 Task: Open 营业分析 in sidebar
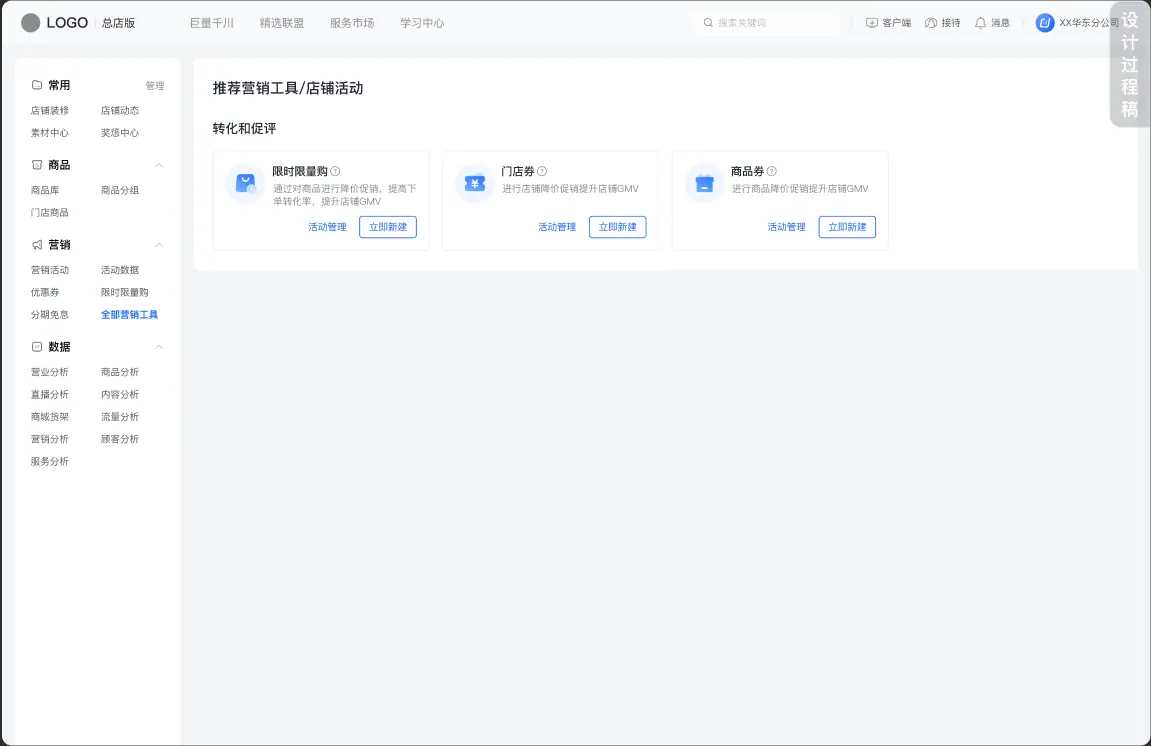coord(50,372)
